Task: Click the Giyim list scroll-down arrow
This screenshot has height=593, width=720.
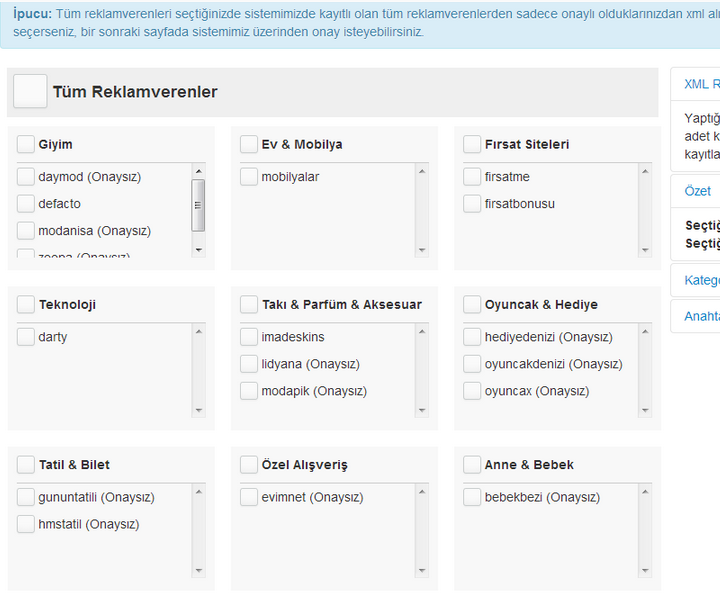Action: (x=198, y=250)
